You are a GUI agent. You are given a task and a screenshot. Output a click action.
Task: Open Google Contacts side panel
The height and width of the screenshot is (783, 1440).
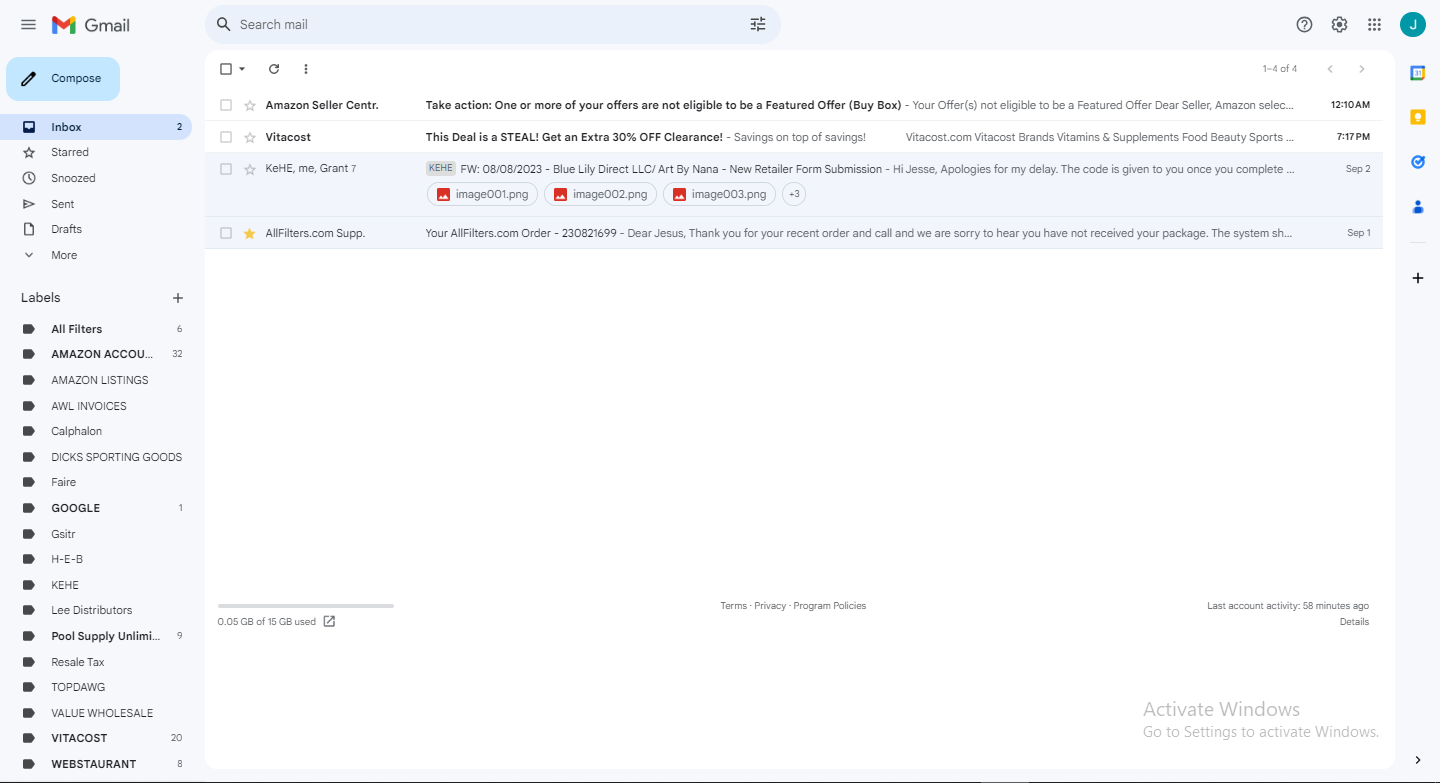click(x=1418, y=207)
